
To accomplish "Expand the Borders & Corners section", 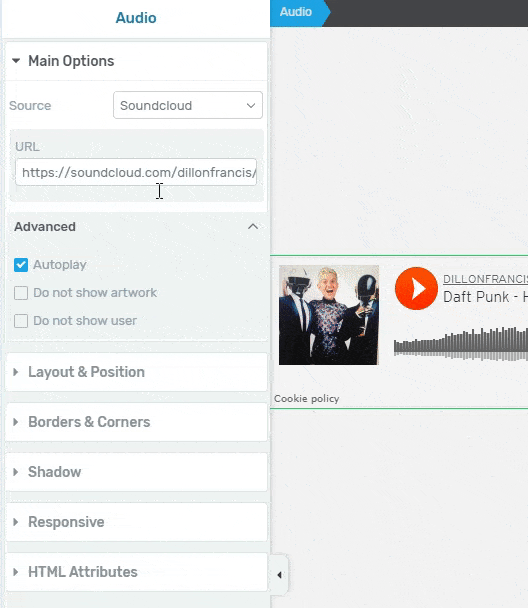I will 136,422.
